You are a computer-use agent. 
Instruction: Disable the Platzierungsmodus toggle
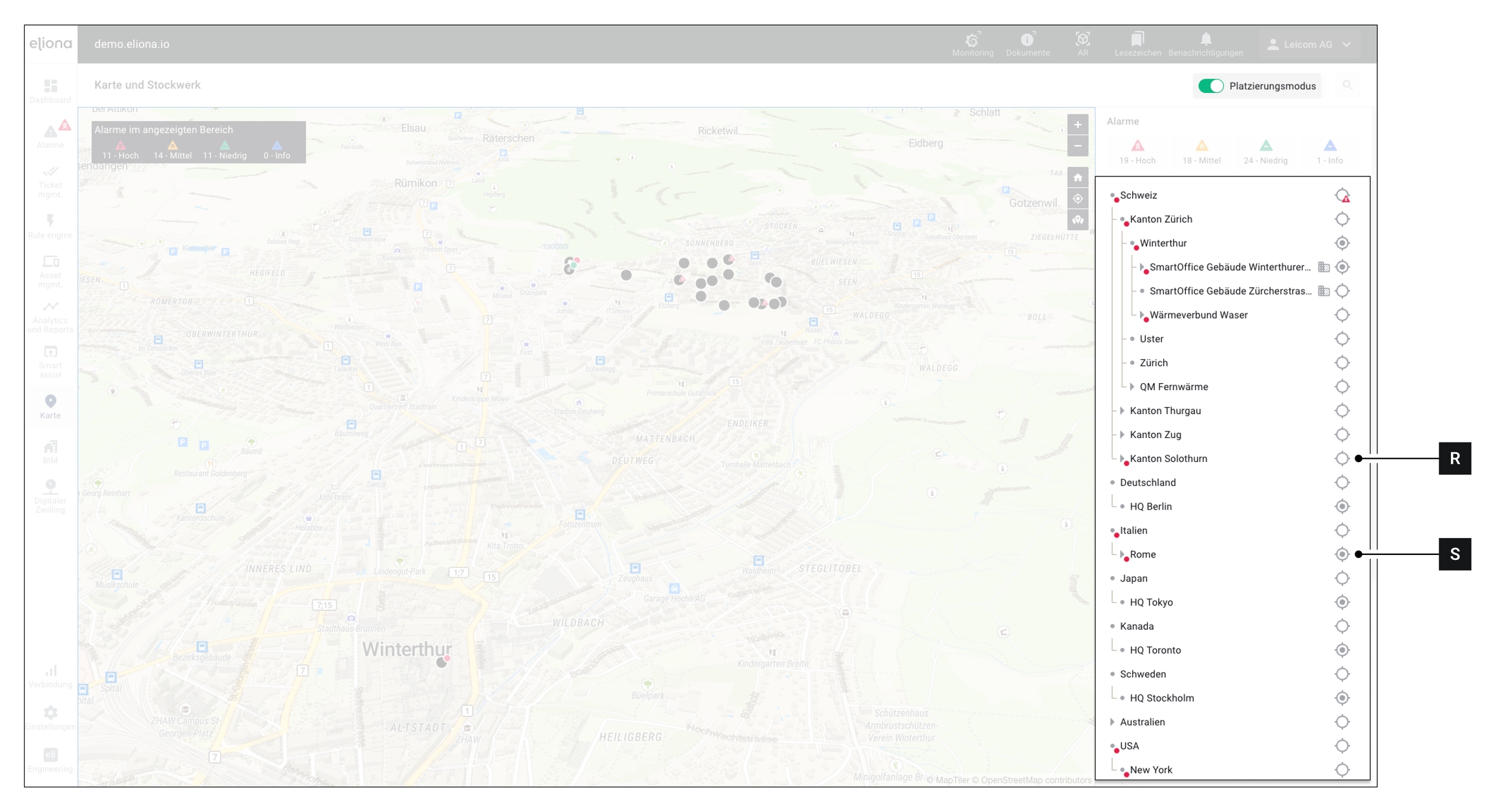coord(1210,86)
